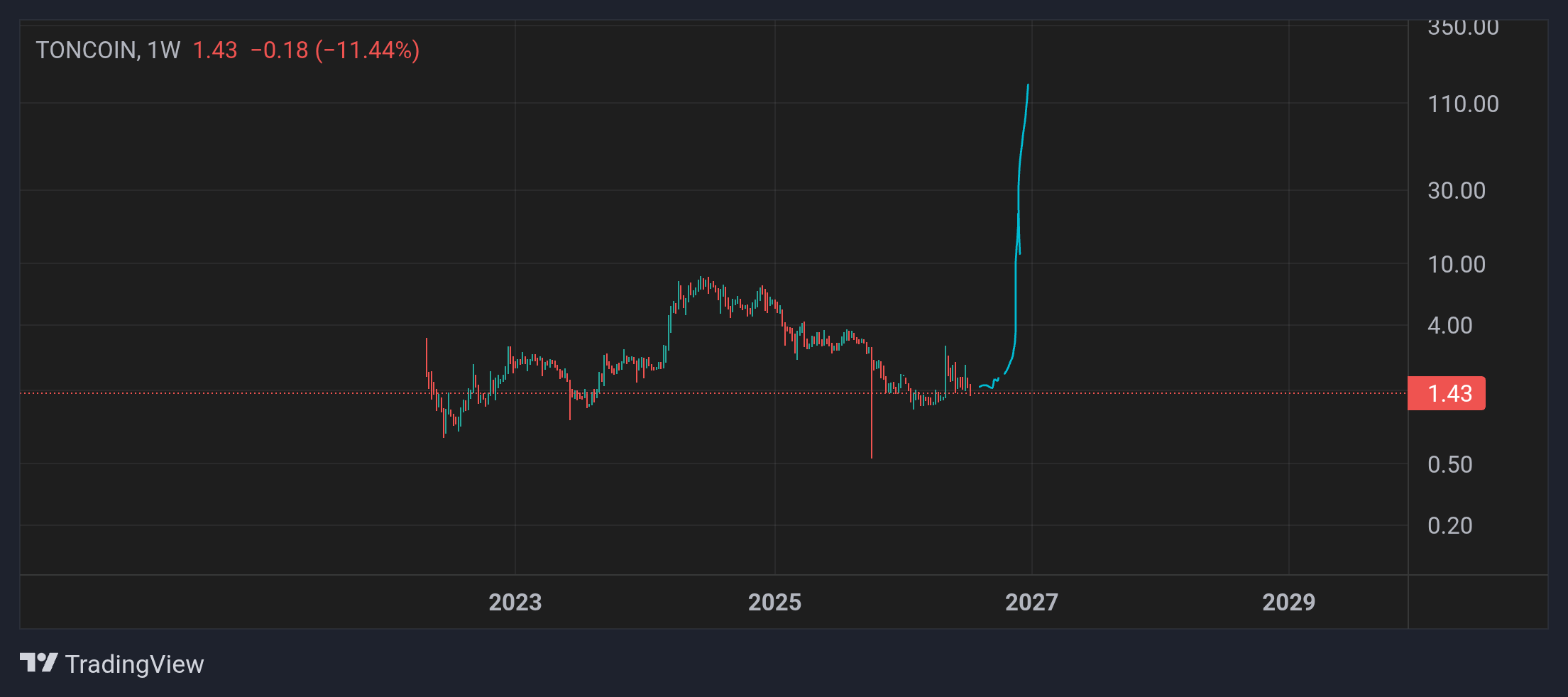Click the 350.00 price axis label
The height and width of the screenshot is (697, 1568).
(x=1463, y=28)
